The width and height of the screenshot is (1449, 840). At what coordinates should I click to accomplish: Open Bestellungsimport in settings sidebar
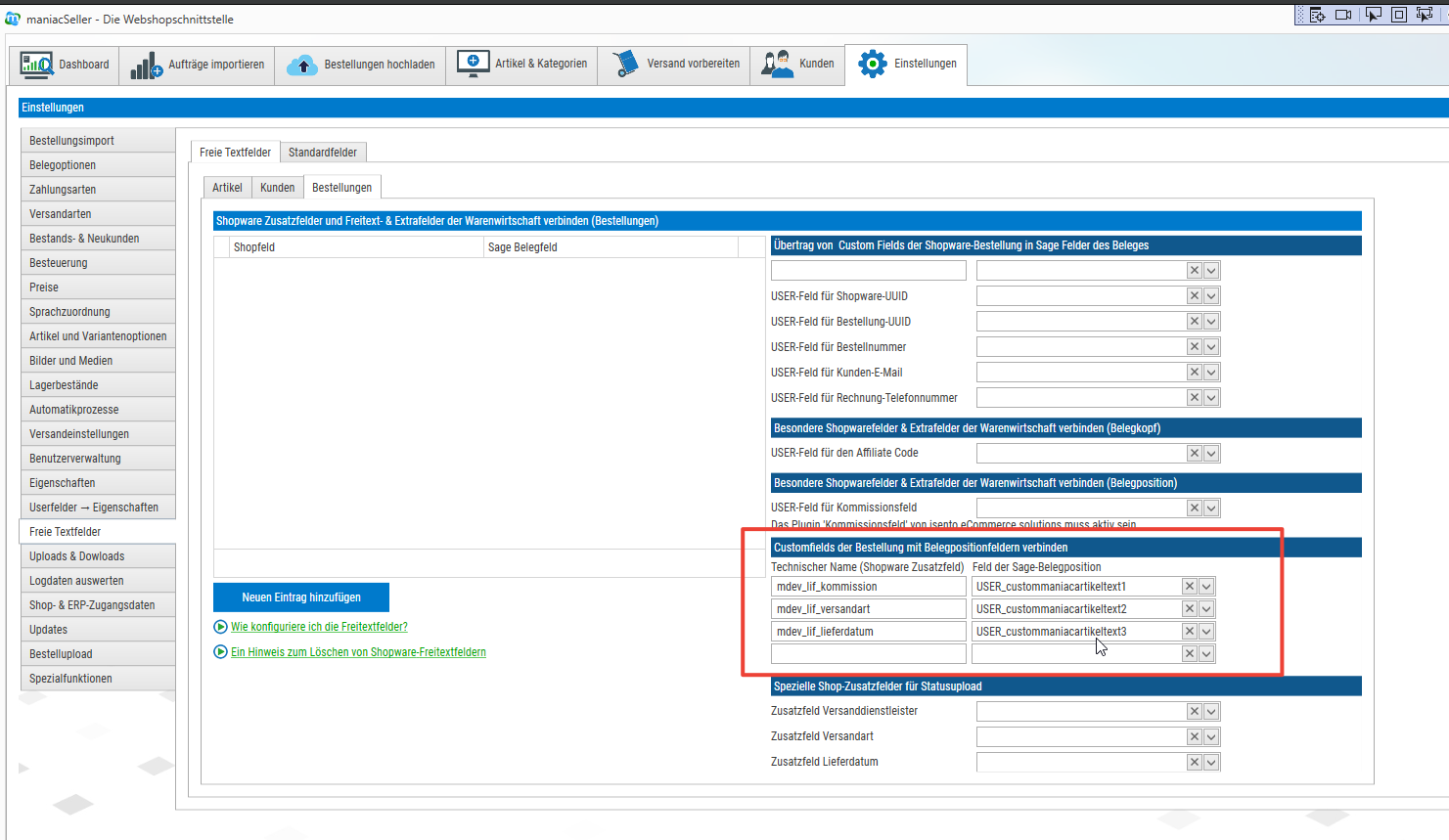[98, 141]
